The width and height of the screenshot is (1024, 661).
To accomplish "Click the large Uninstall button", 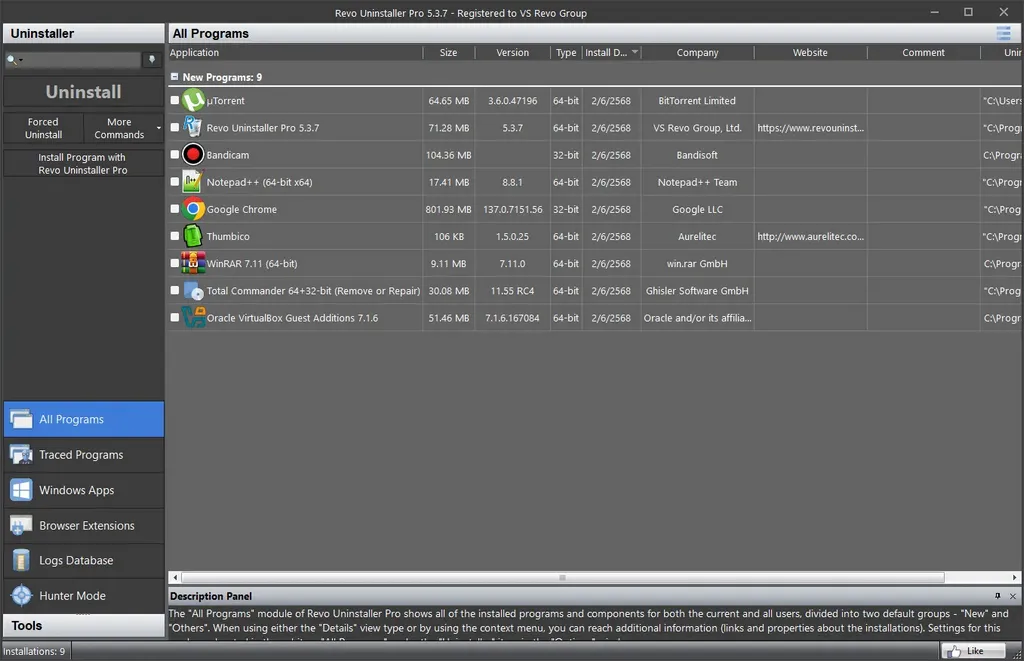I will click(x=84, y=91).
